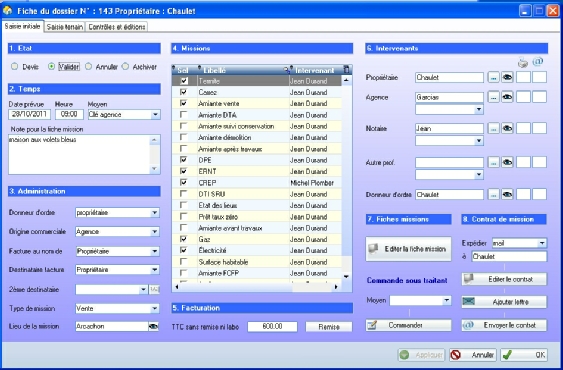This screenshot has height=370, width=563.
Task: Open Expédier mail dropdown
Action: (x=542, y=243)
